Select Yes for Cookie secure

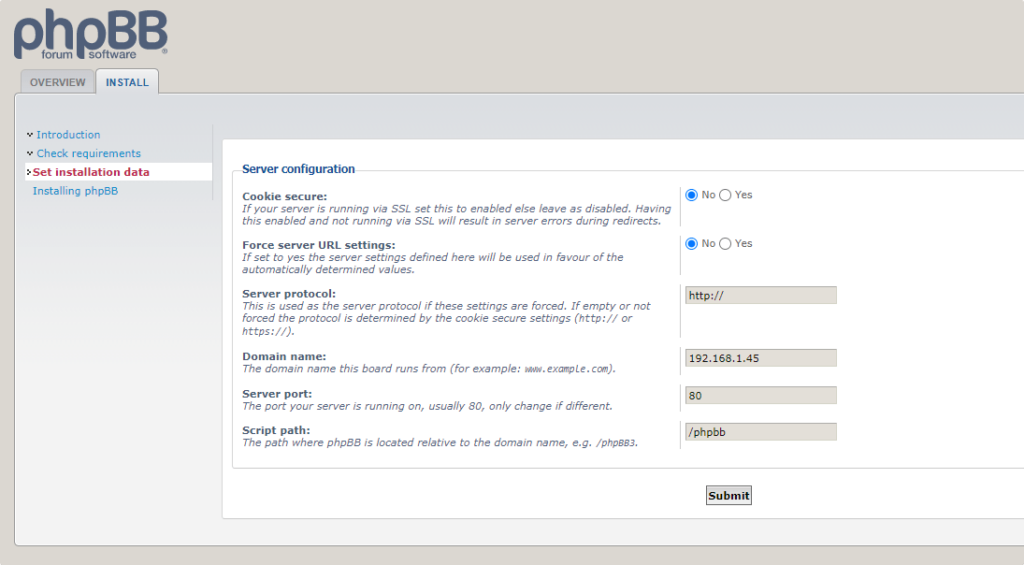point(725,195)
